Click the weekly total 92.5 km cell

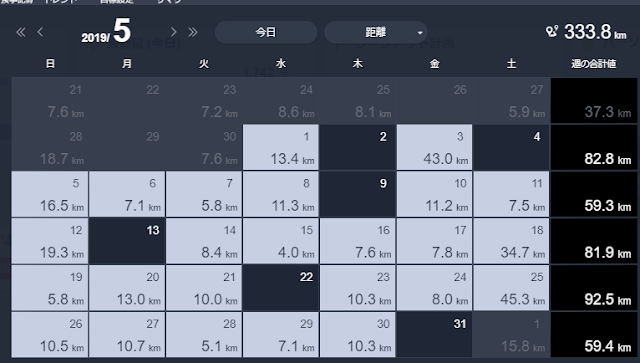point(593,288)
